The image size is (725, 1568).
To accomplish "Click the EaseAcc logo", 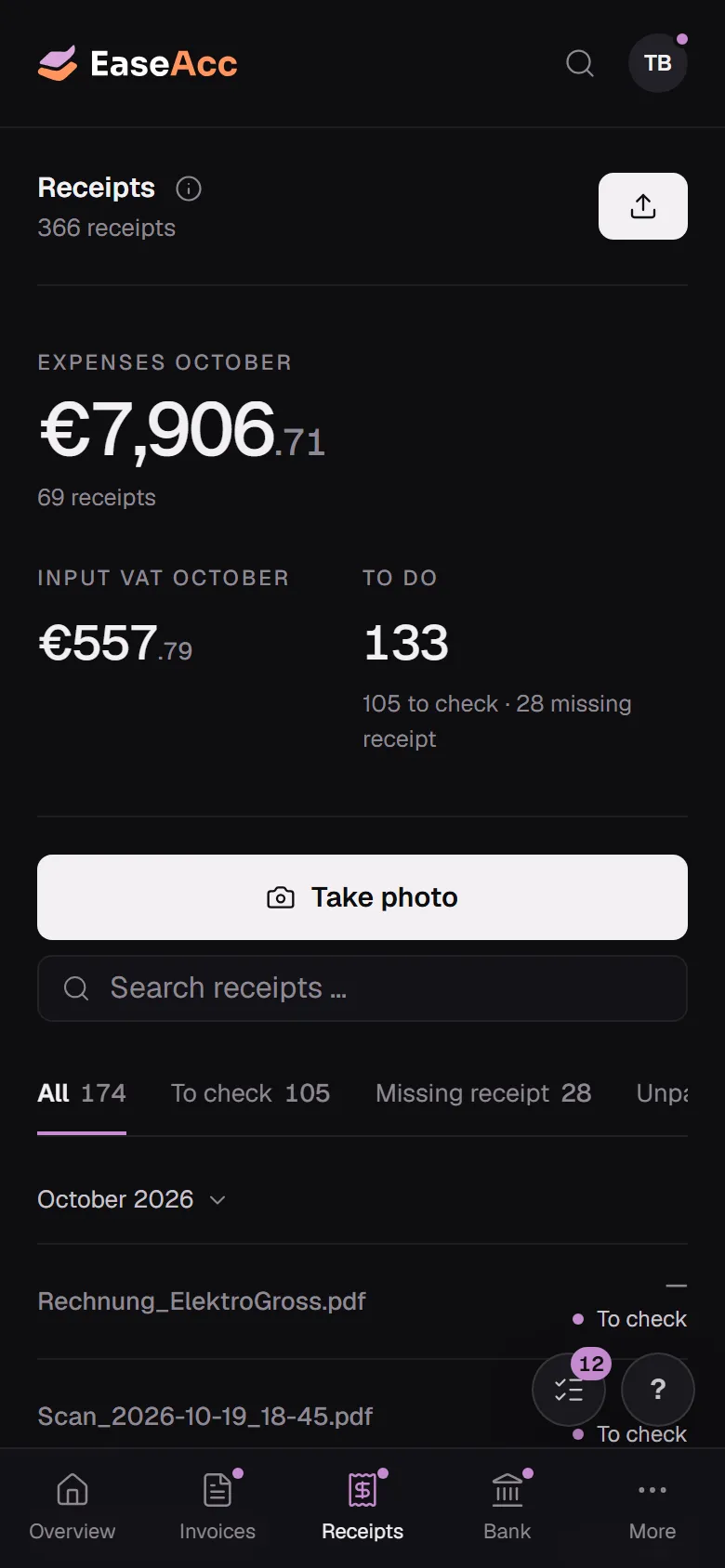I will (x=138, y=63).
